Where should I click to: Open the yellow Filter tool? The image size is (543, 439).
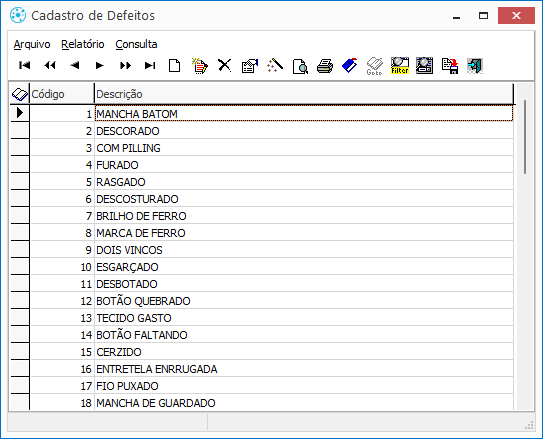tap(400, 66)
